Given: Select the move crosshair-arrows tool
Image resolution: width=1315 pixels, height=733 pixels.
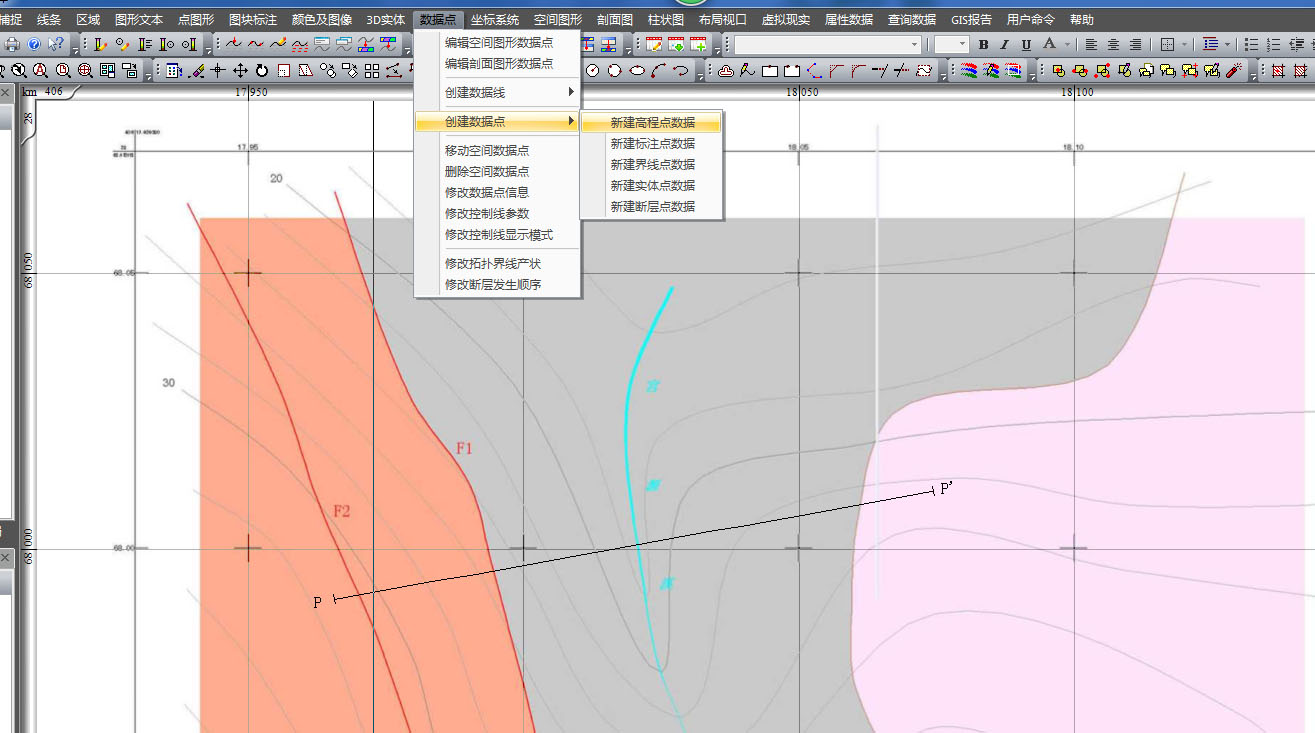Looking at the screenshot, I should coord(240,71).
